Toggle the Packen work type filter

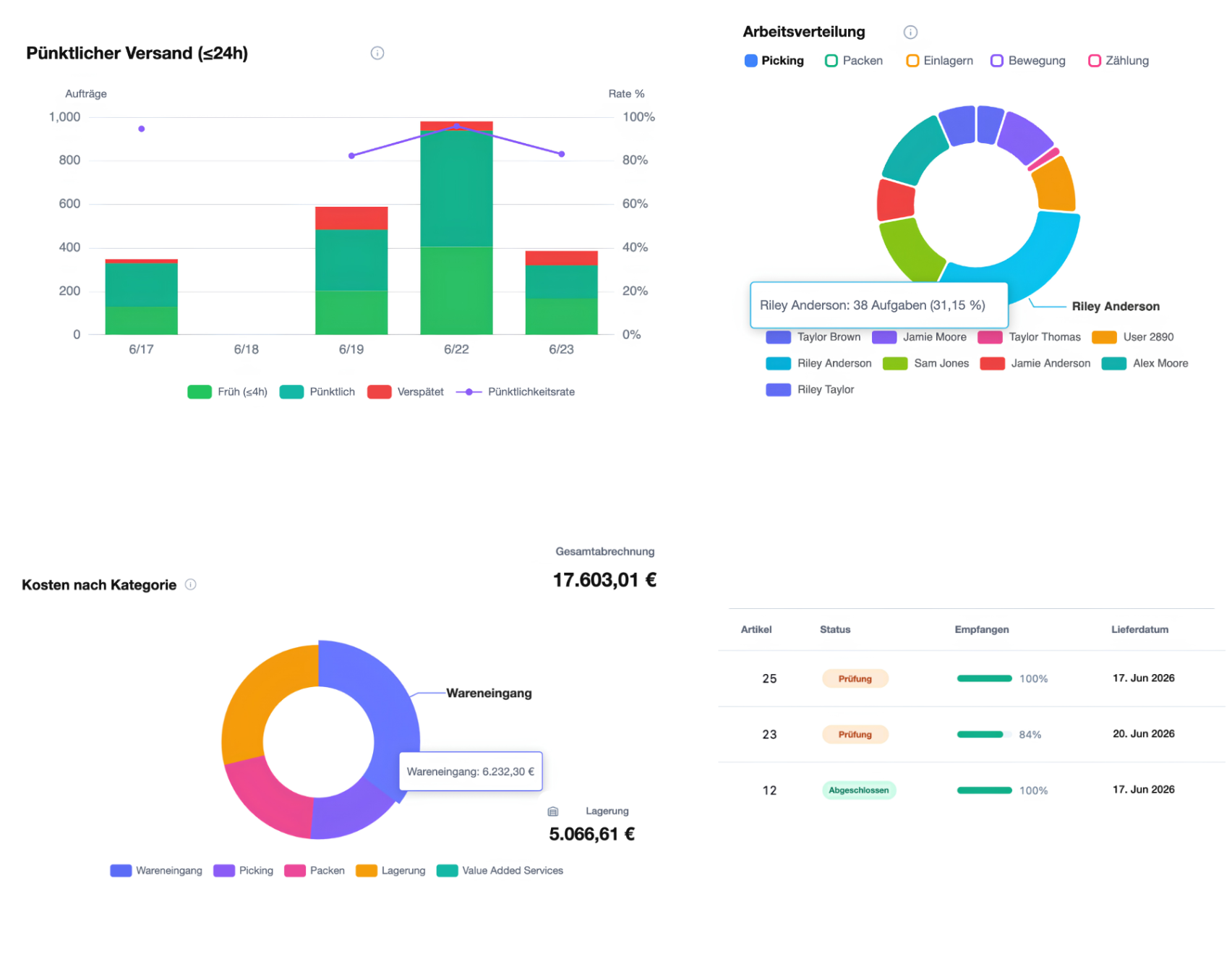[x=854, y=61]
